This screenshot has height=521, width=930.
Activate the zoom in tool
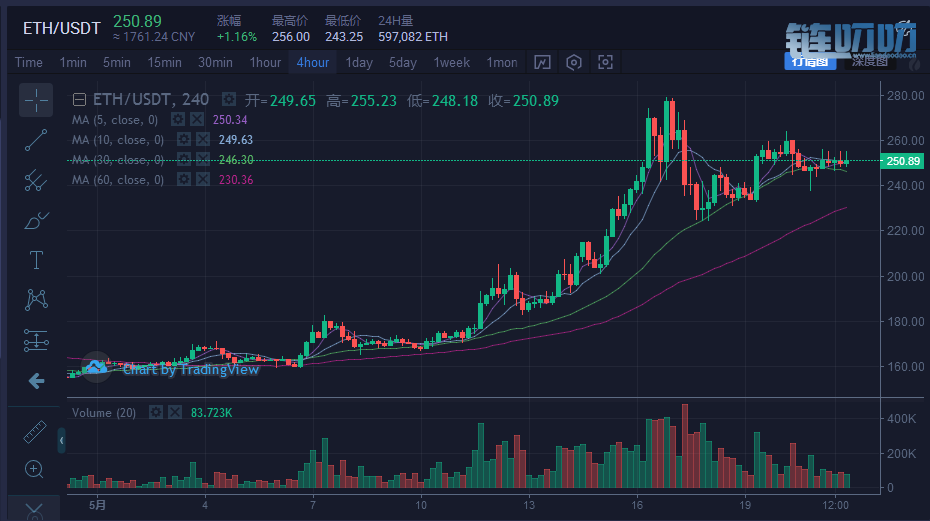point(35,470)
